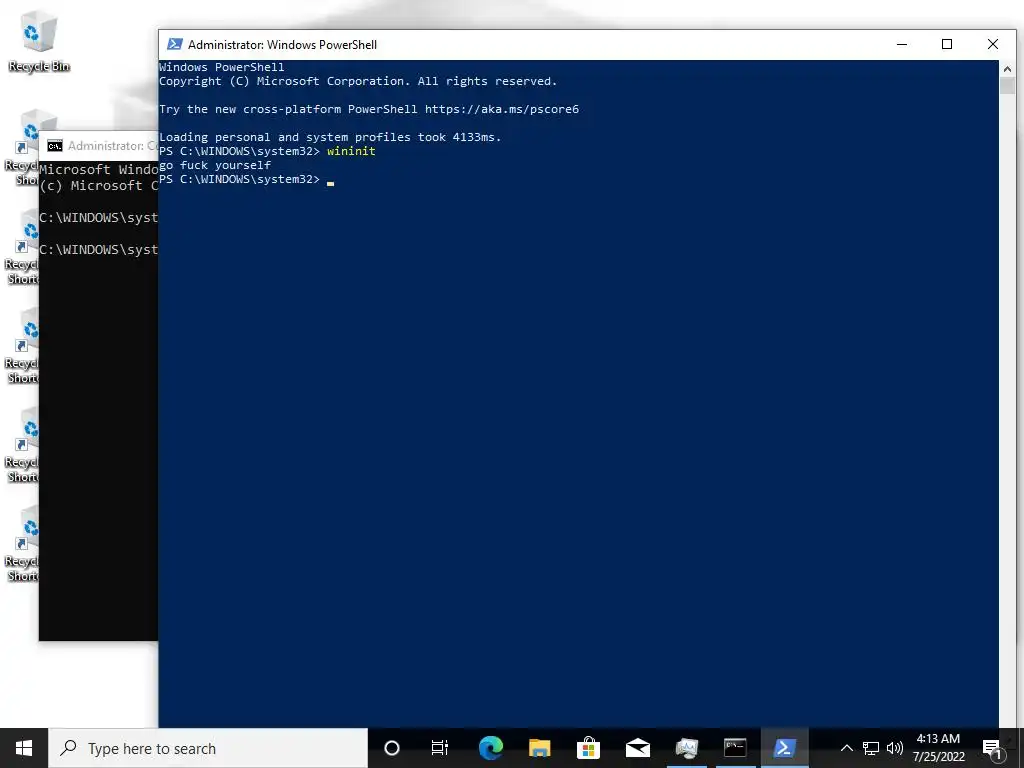Click the last PS C:\WINDOWS\system32> prompt
The width and height of the screenshot is (1024, 768).
point(240,179)
